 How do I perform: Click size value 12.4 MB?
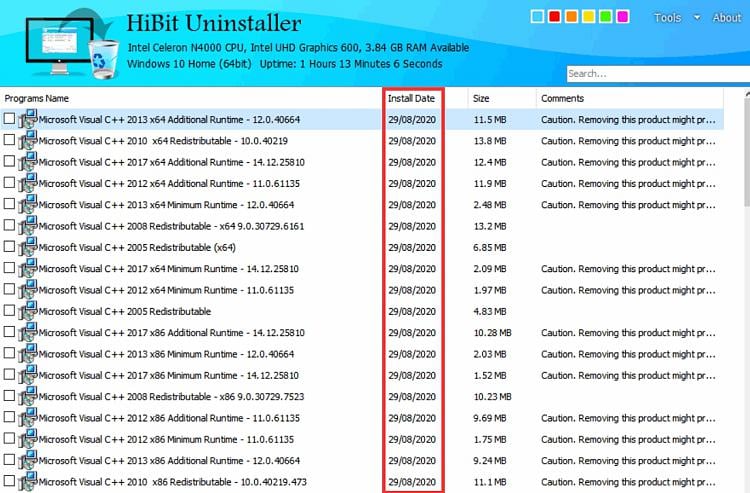click(490, 162)
